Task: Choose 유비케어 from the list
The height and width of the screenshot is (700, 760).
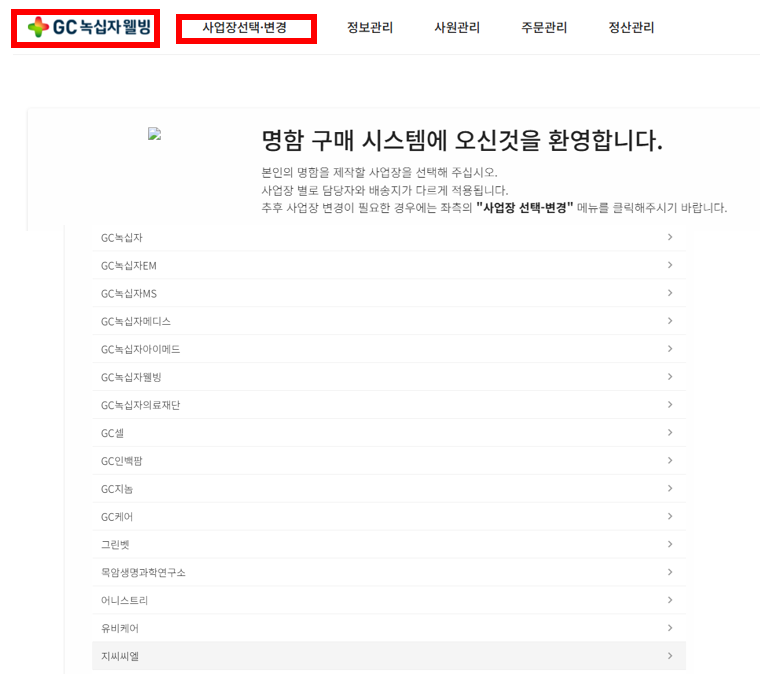Action: tap(389, 628)
